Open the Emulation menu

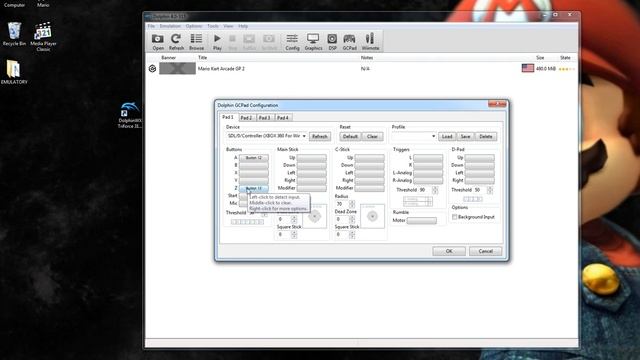pyautogui.click(x=170, y=26)
